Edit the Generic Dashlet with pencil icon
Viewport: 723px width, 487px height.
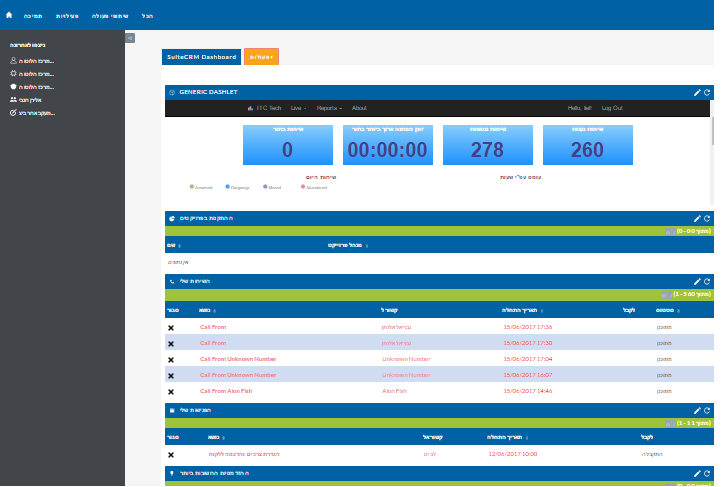click(x=697, y=93)
